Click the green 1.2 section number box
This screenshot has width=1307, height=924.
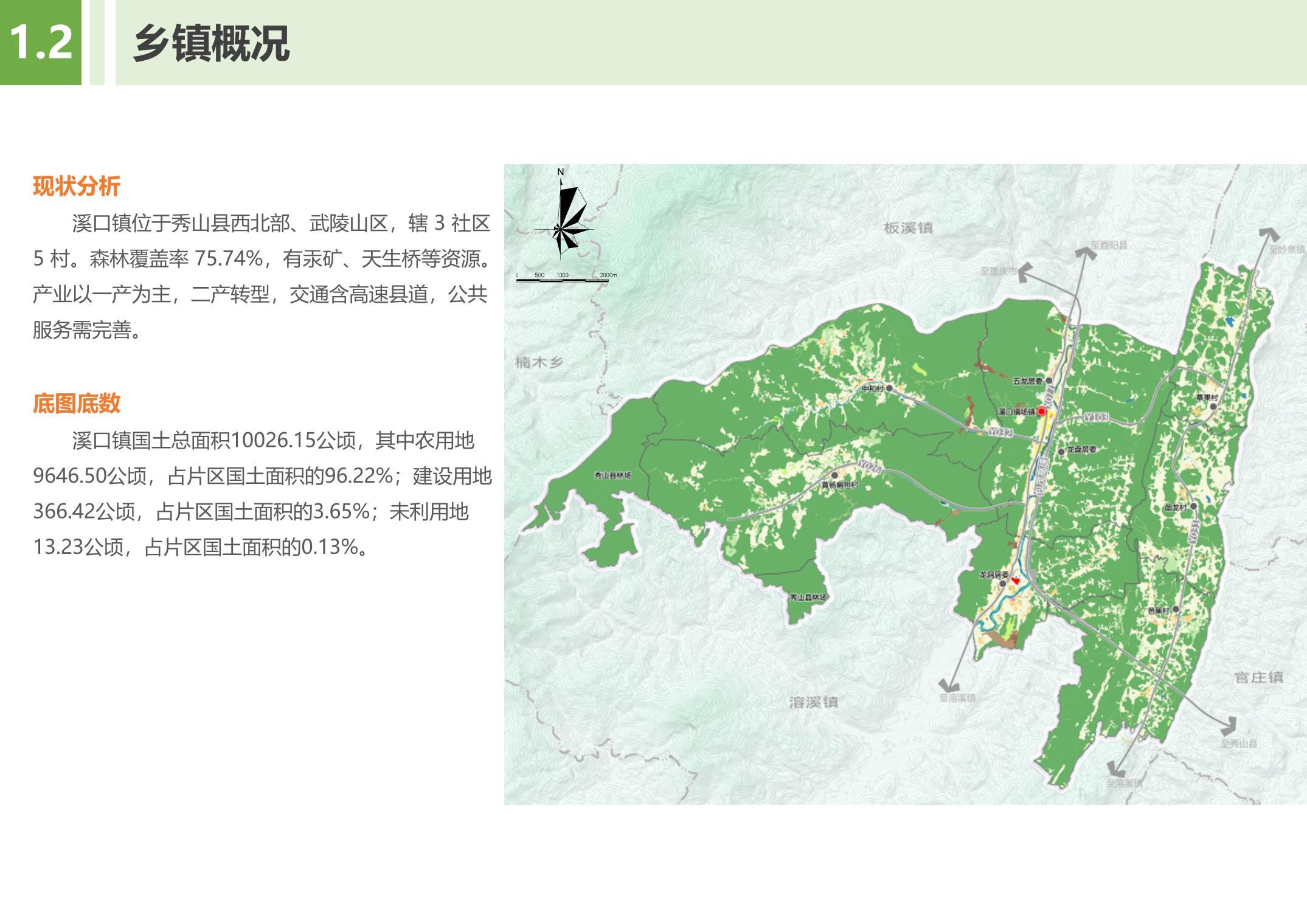41,43
